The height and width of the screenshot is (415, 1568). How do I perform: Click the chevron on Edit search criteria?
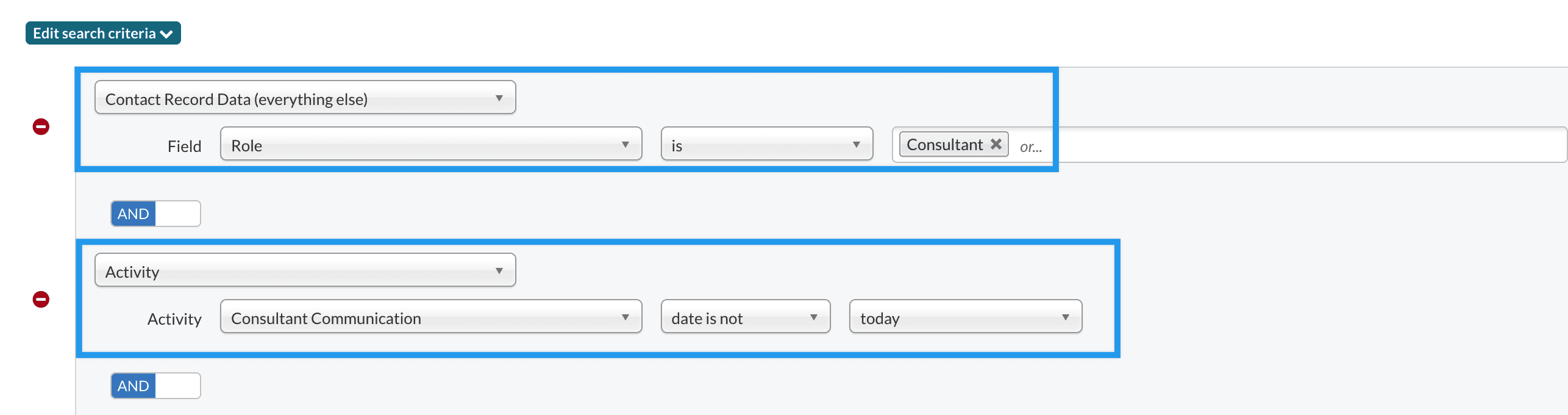[x=166, y=34]
